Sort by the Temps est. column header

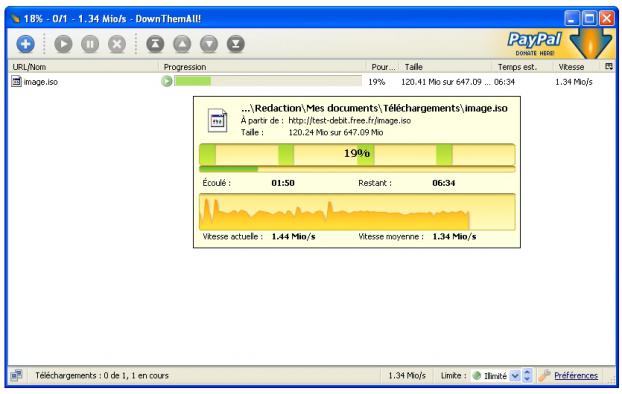[522, 67]
